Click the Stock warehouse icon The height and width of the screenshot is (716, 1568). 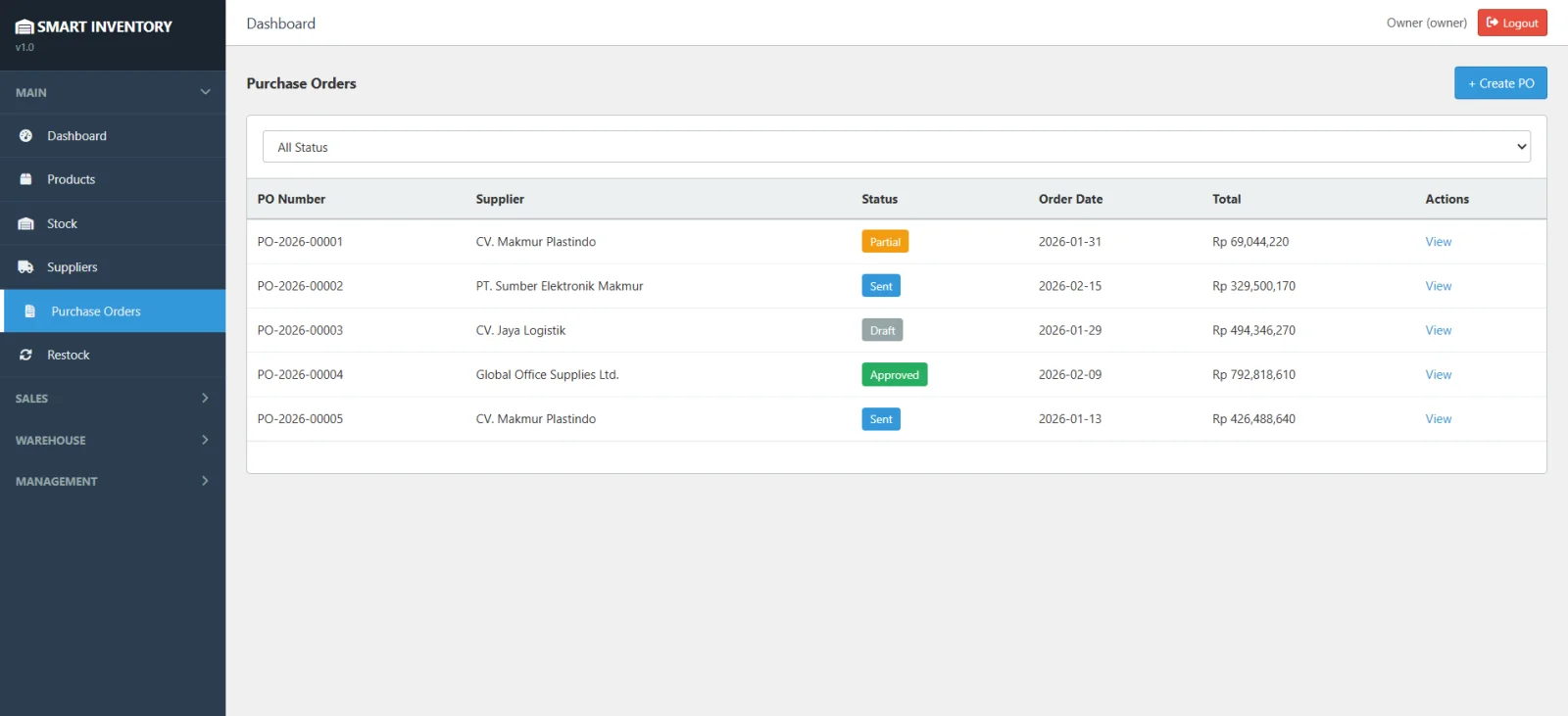26,223
